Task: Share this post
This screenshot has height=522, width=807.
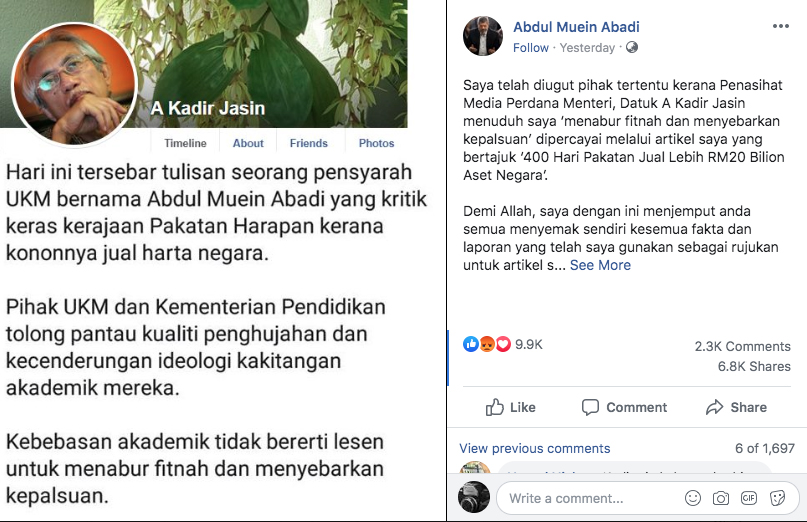Action: click(736, 407)
